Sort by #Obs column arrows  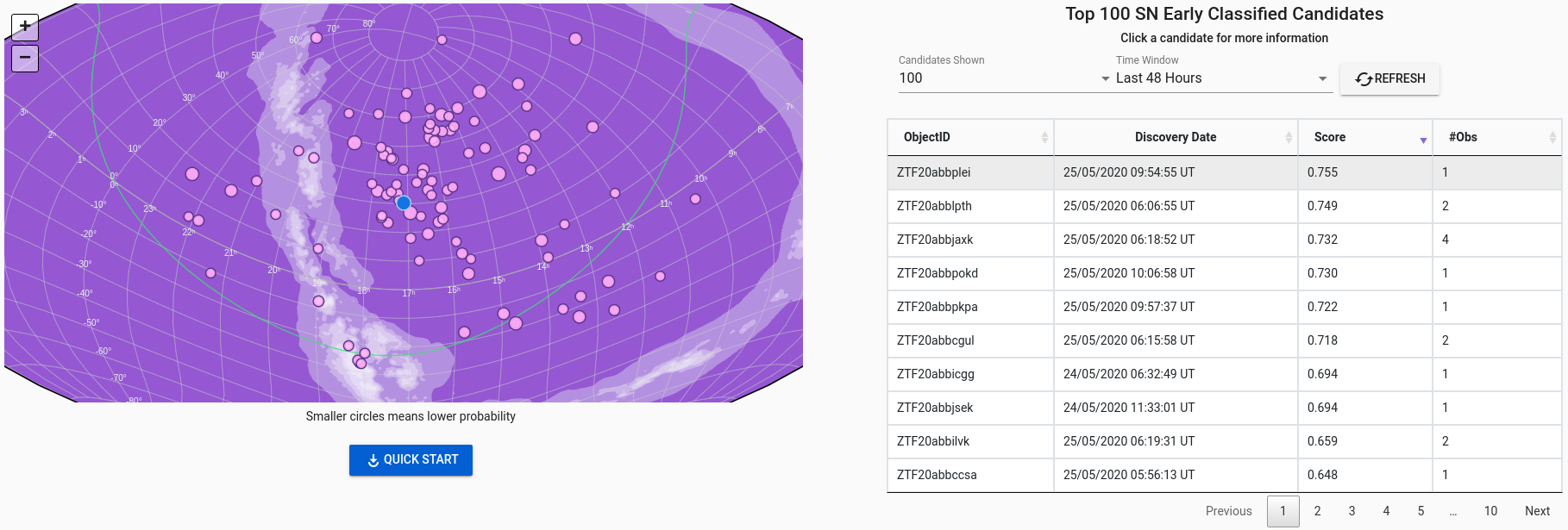pos(1552,138)
